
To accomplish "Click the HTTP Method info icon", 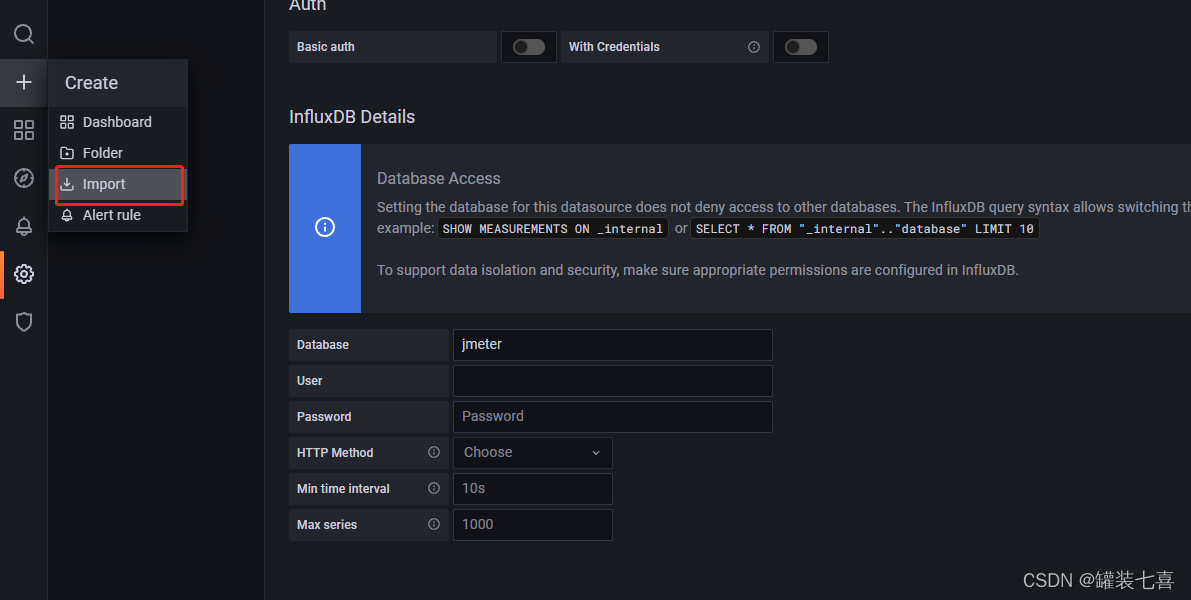I will 434,452.
